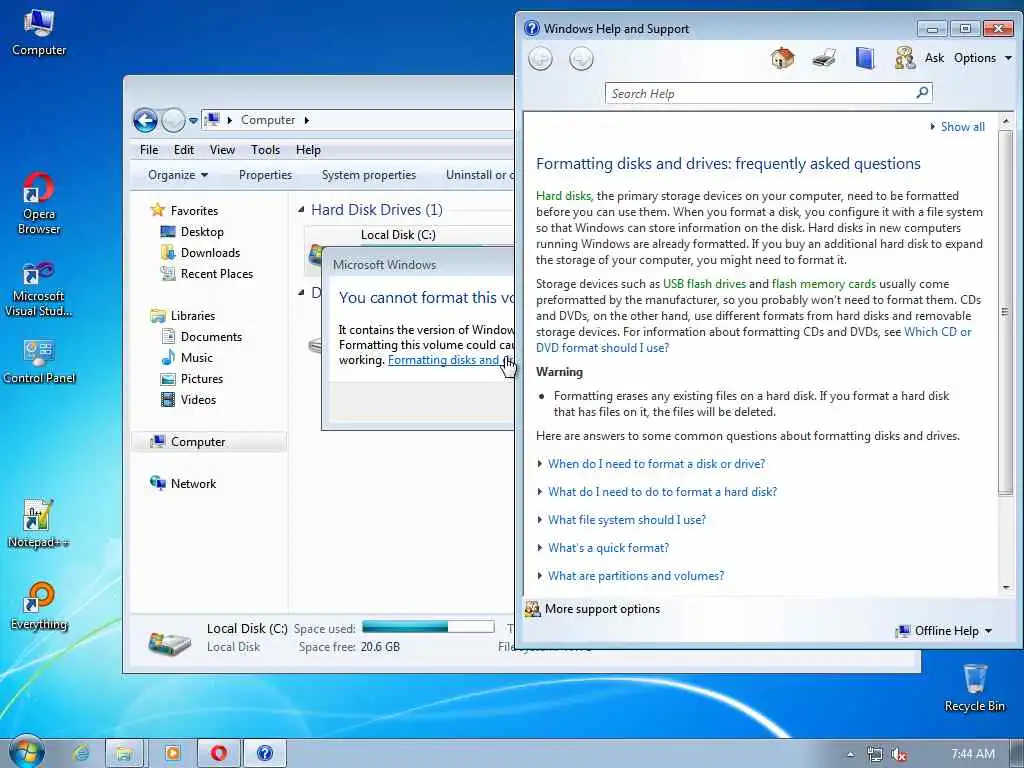Click the Help back arrow button
The height and width of the screenshot is (768, 1024).
(x=540, y=59)
